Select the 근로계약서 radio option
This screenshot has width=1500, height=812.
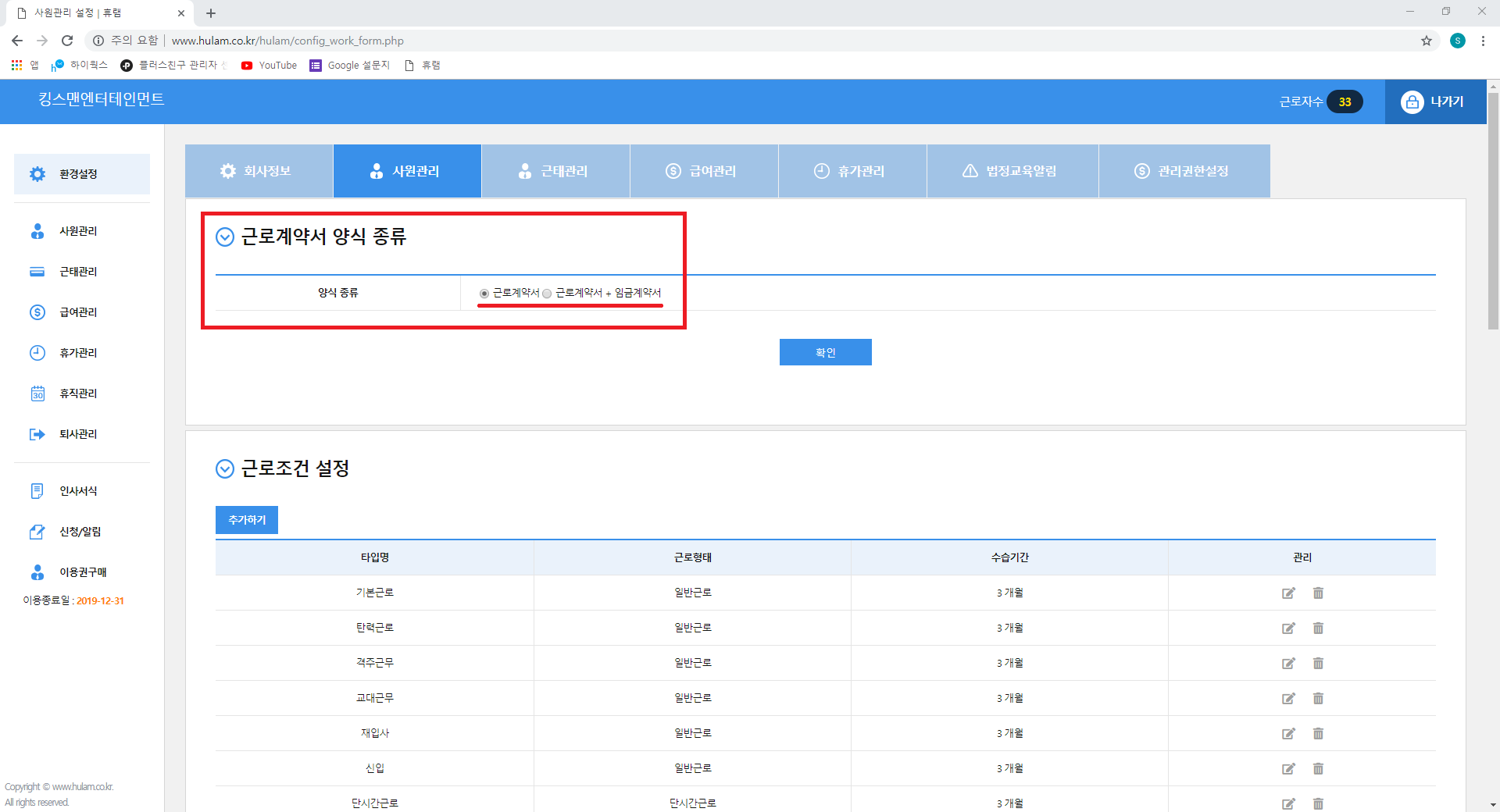(x=484, y=294)
